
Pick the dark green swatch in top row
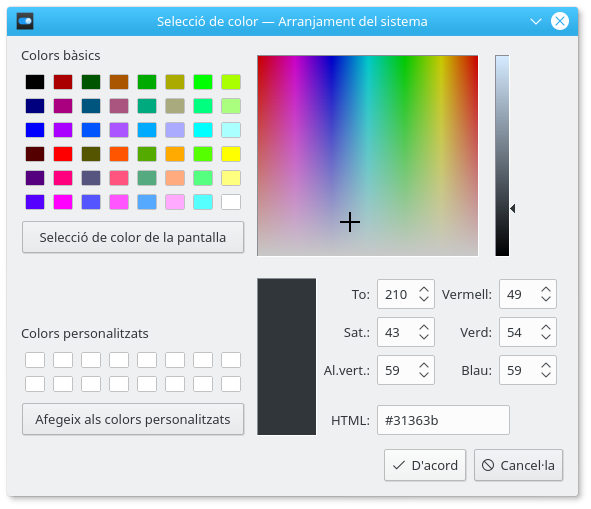point(91,82)
